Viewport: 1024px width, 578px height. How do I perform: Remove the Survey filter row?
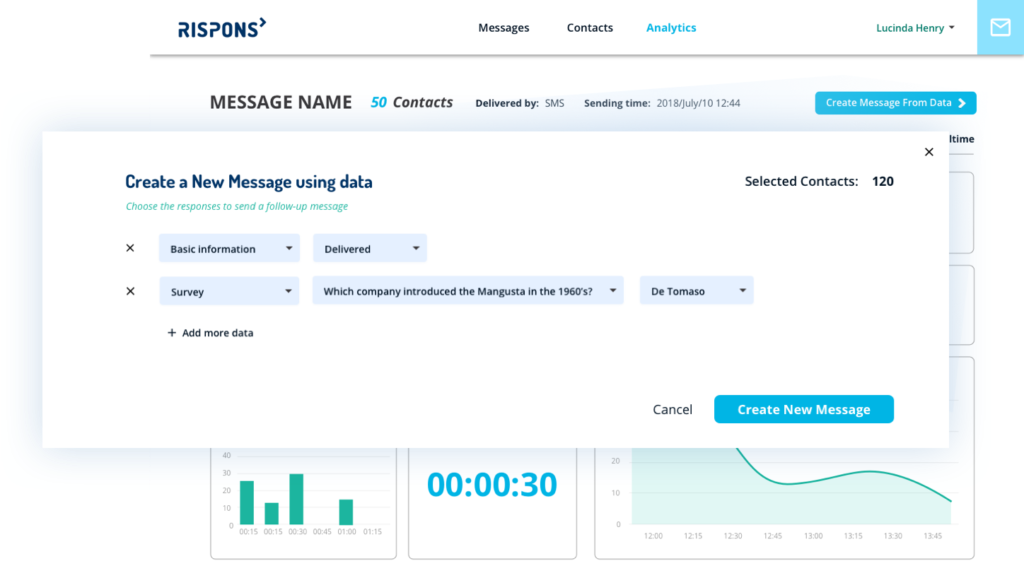tap(130, 291)
